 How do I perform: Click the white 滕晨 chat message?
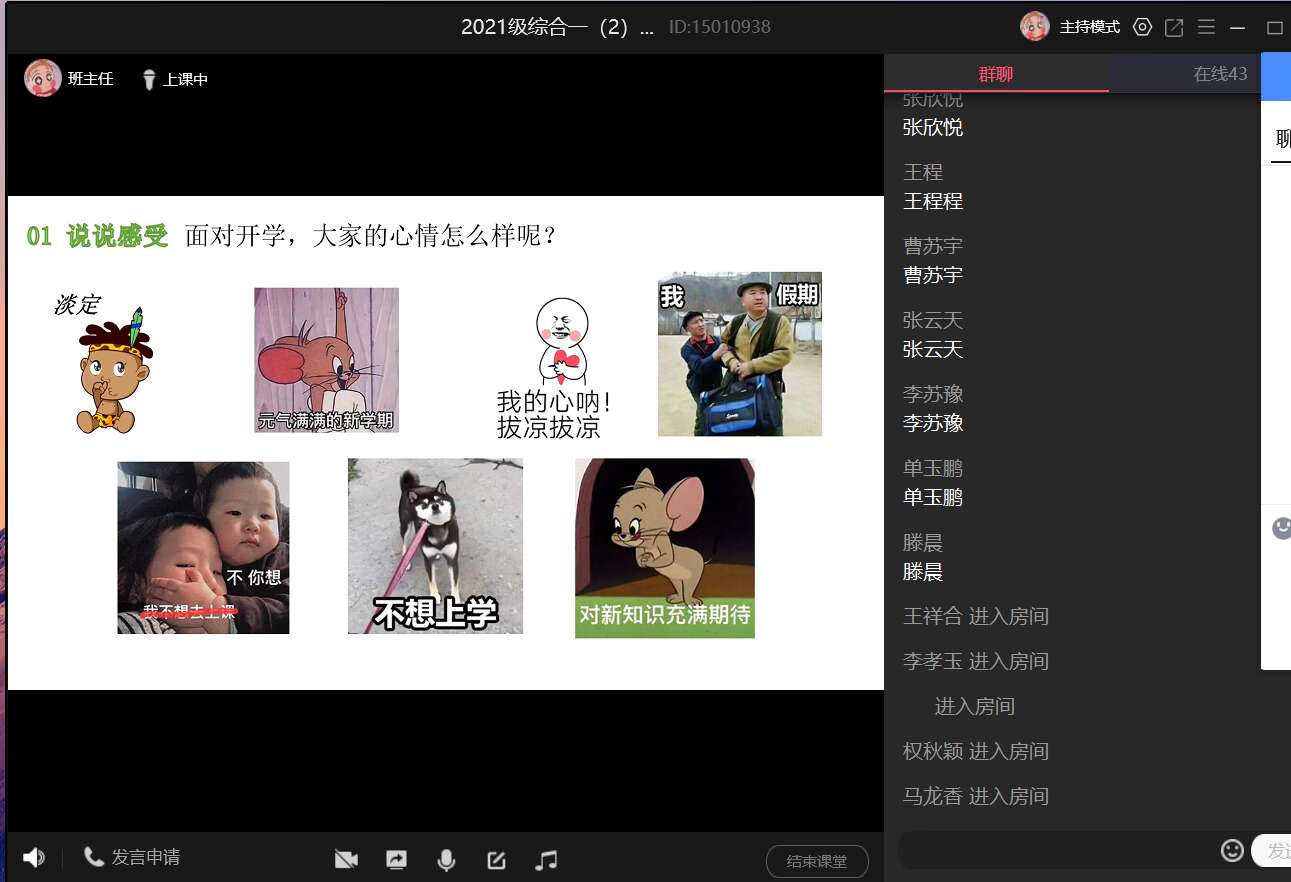[923, 572]
